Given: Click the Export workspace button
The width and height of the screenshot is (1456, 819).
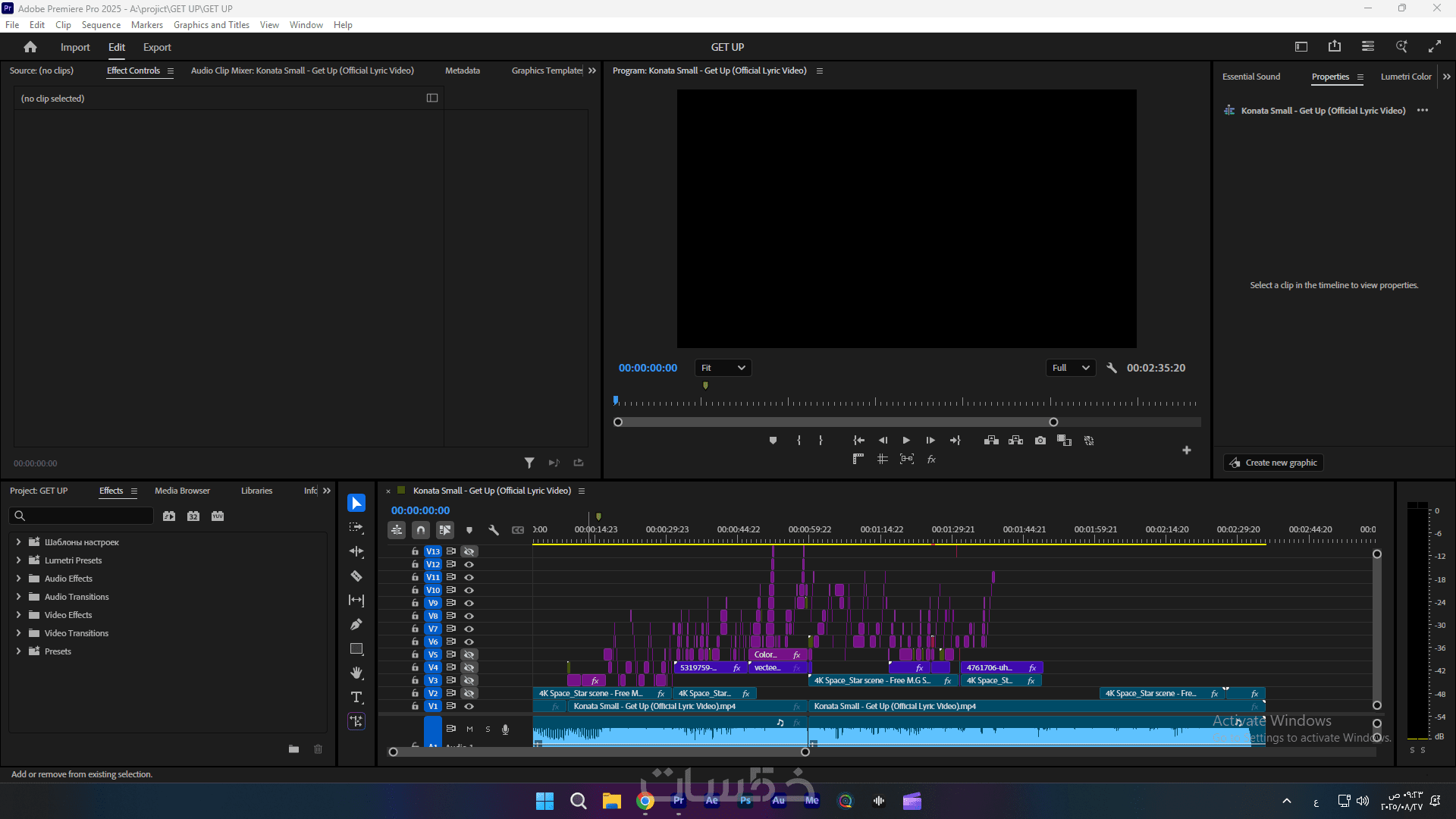Looking at the screenshot, I should (157, 47).
